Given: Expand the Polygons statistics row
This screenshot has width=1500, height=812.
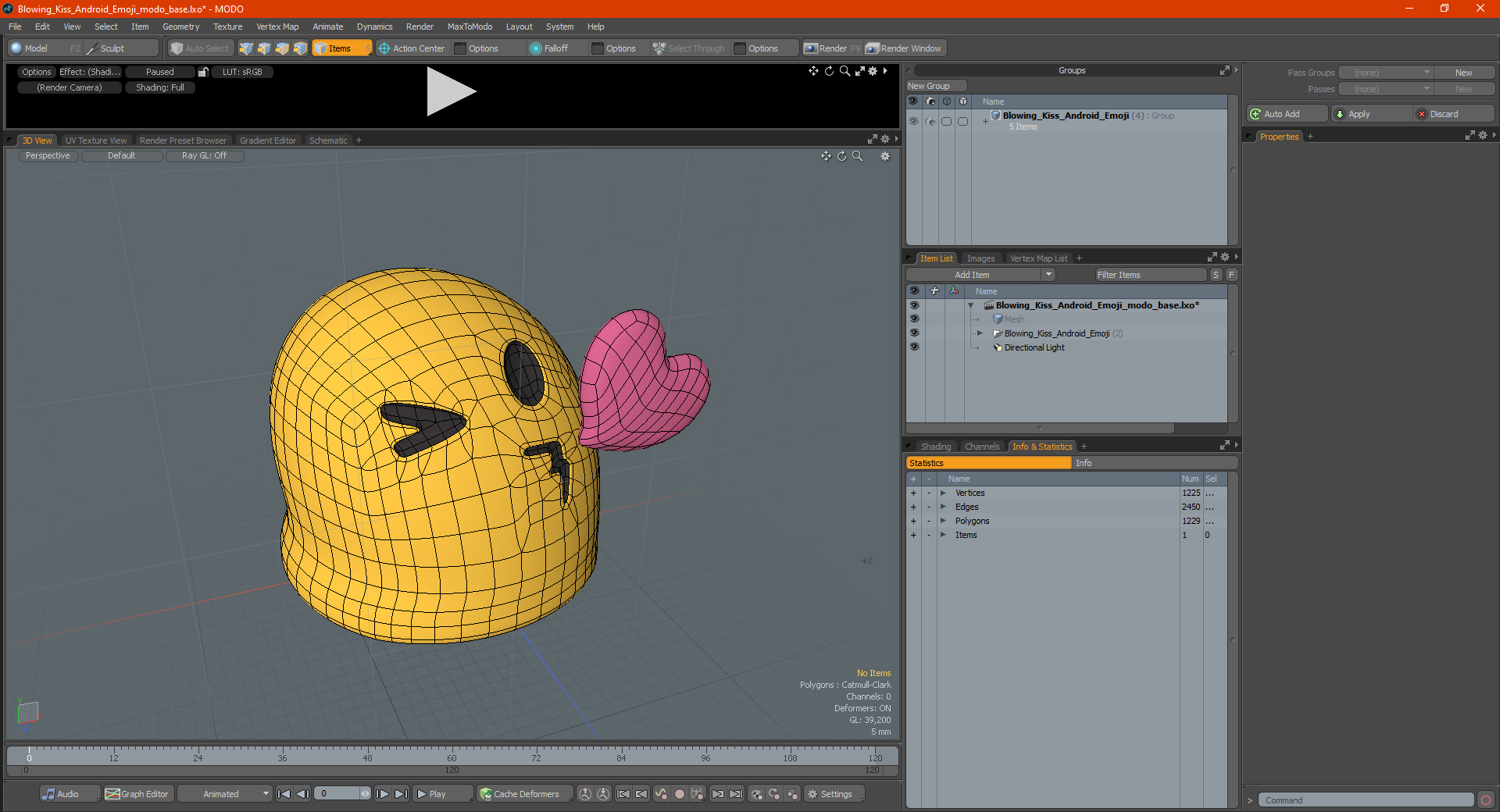Looking at the screenshot, I should pos(943,521).
